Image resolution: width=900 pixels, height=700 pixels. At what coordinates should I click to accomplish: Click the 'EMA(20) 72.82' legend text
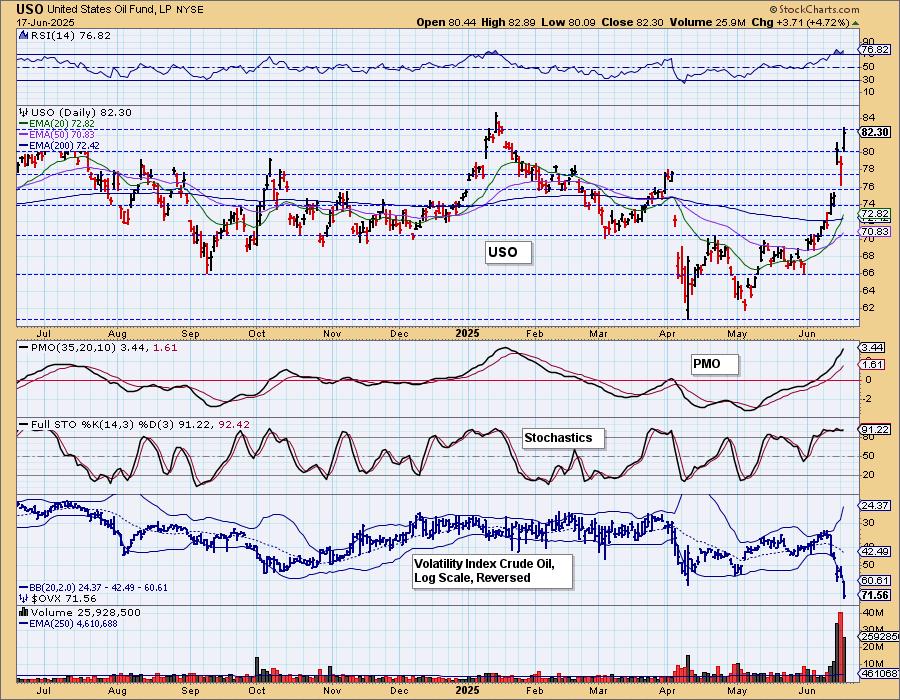[62, 123]
